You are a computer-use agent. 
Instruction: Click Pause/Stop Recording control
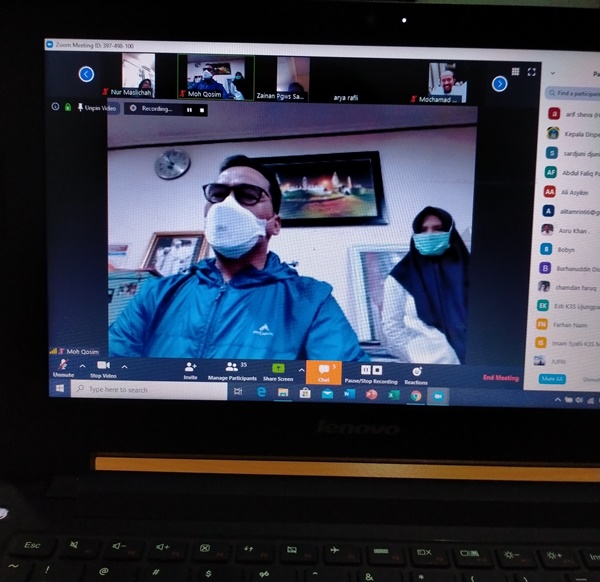click(x=370, y=371)
